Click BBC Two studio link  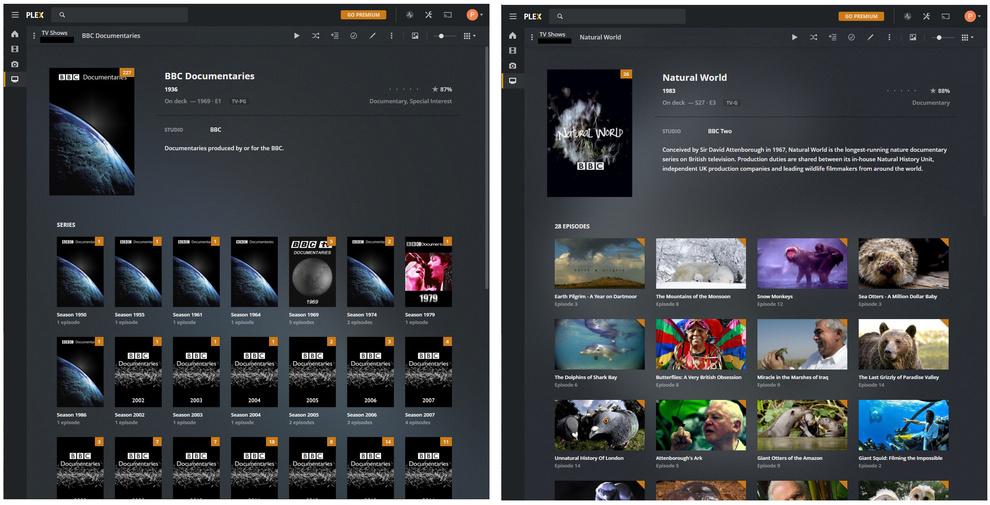(720, 131)
